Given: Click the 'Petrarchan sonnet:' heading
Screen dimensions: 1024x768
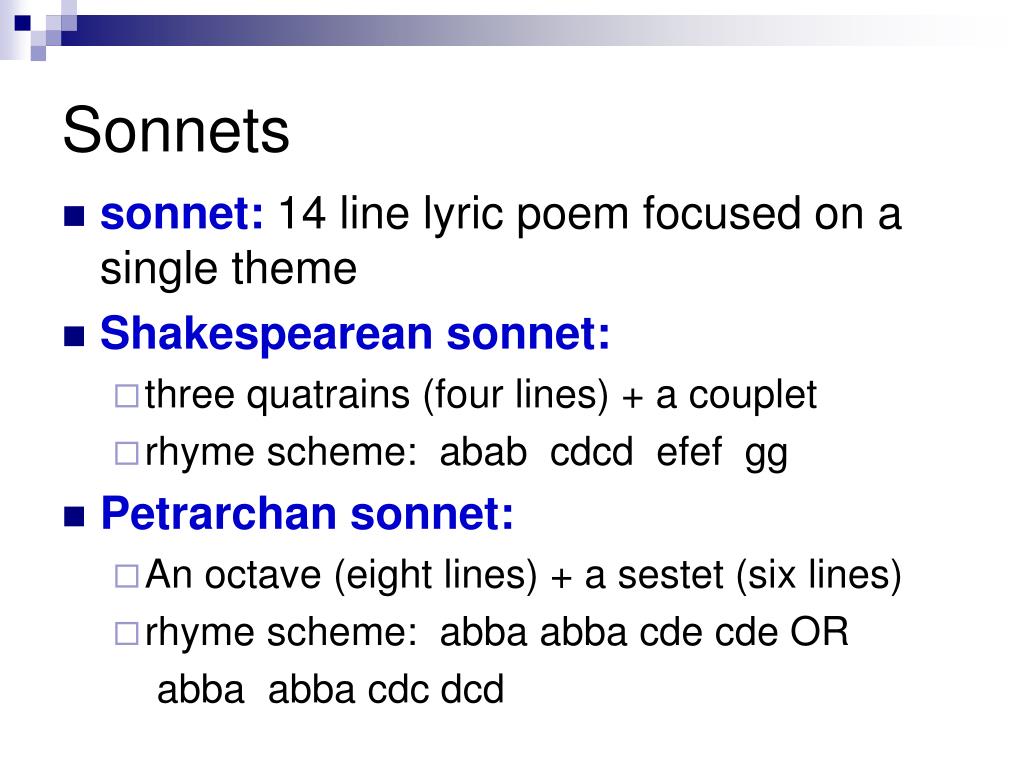Looking at the screenshot, I should [x=307, y=514].
